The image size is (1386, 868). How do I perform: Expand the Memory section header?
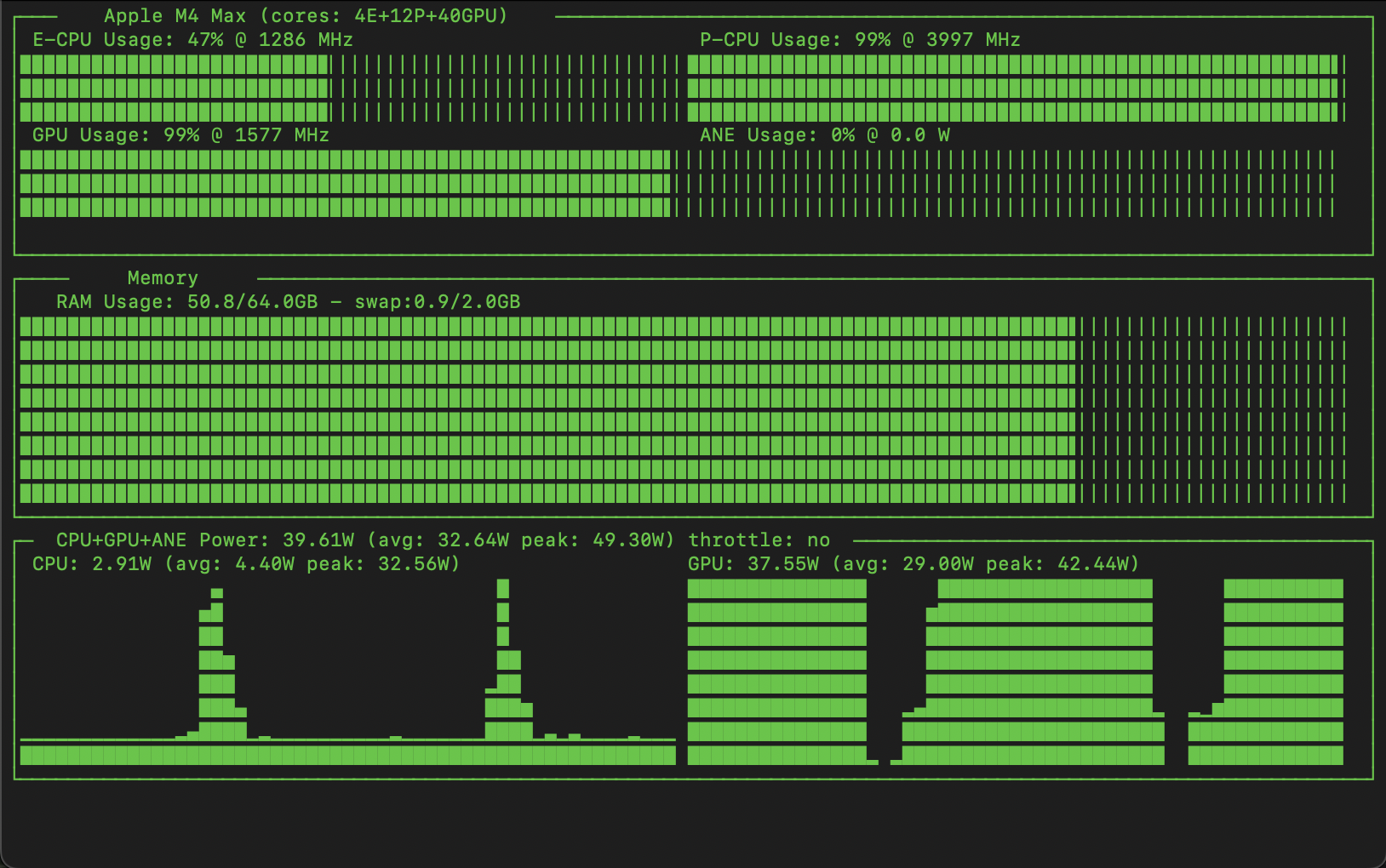pos(162,277)
